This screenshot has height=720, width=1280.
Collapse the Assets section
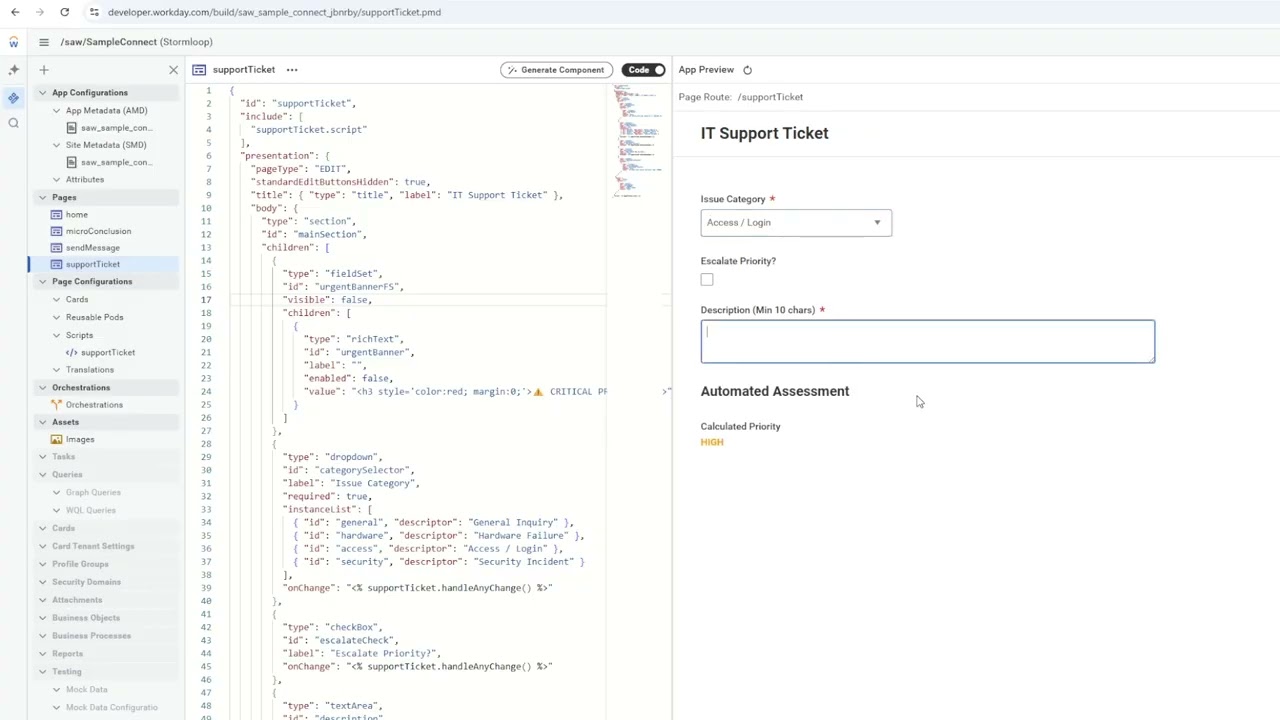pyautogui.click(x=43, y=422)
